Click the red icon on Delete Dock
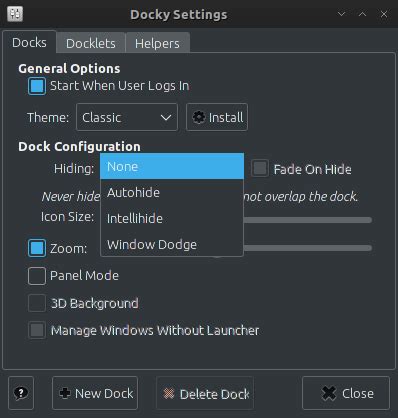This screenshot has height=418, width=398. (169, 394)
